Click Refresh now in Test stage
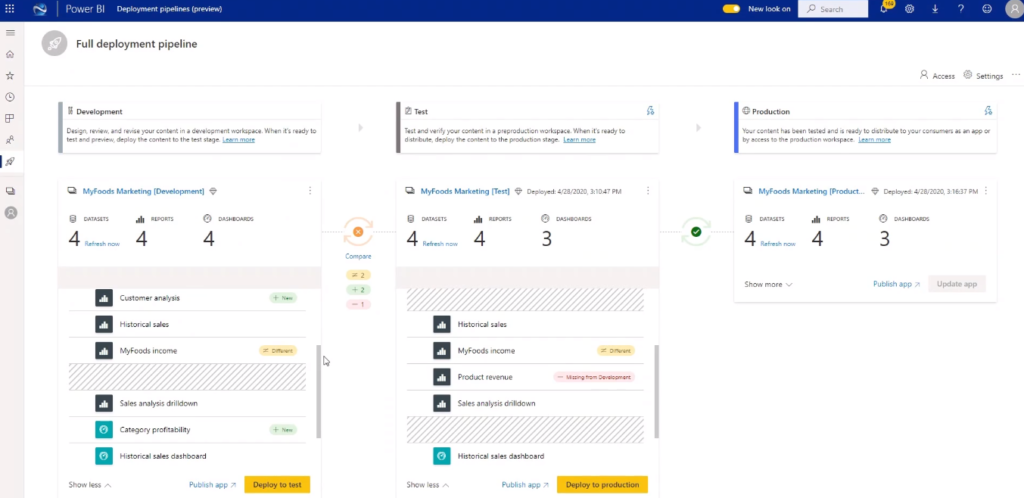Screen dimensions: 1024x498 click(x=440, y=243)
